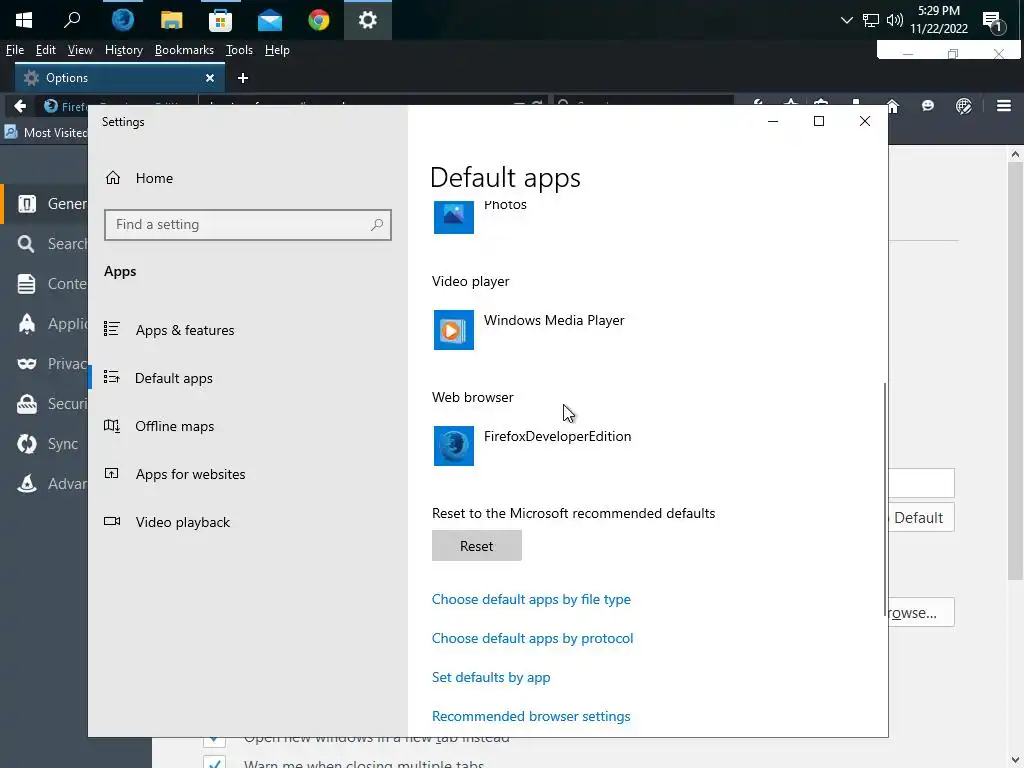Open Firefox Bookmarks menu
This screenshot has height=768, width=1024.
184,50
